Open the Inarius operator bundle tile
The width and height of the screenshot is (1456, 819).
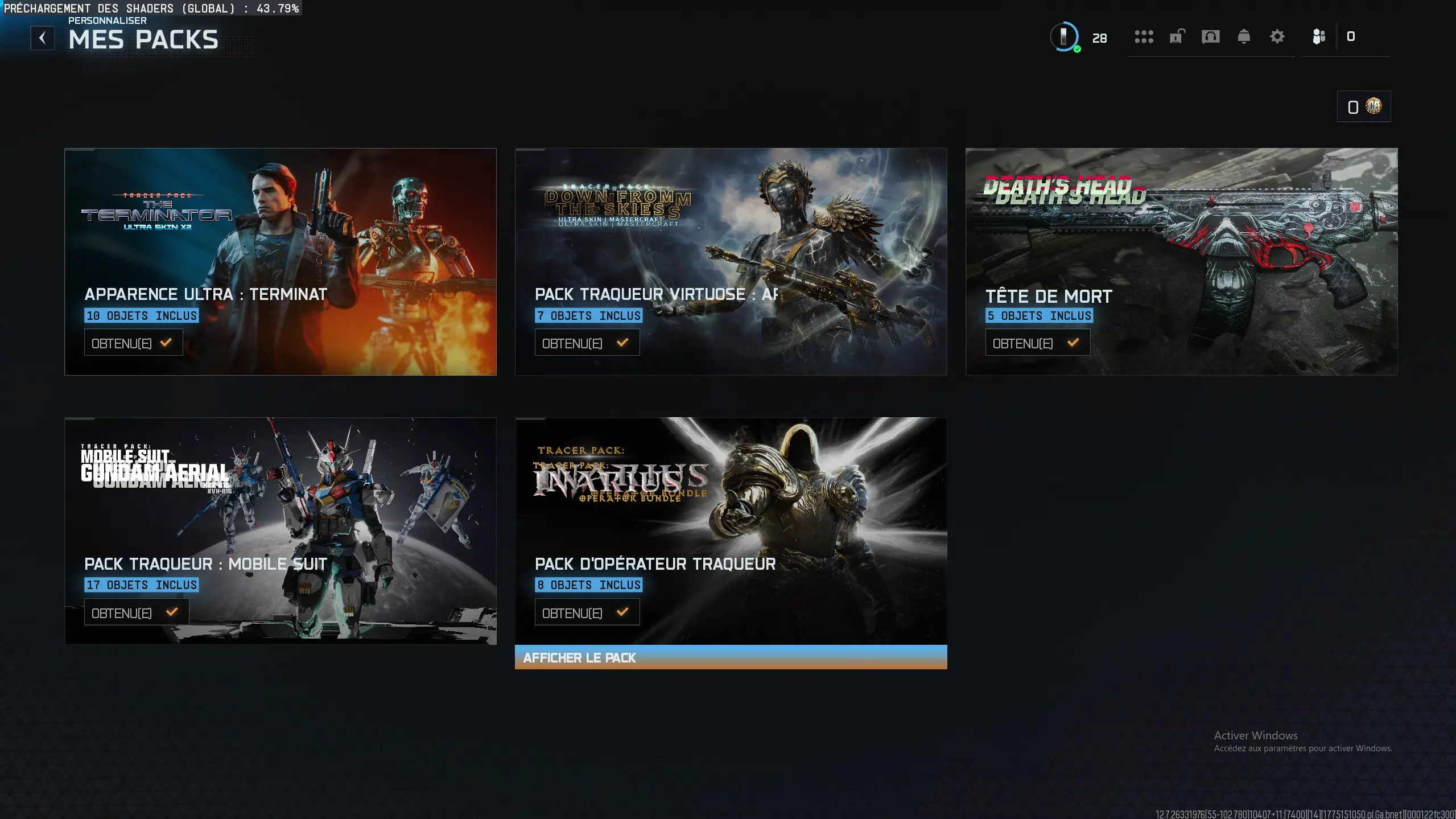tap(731, 531)
